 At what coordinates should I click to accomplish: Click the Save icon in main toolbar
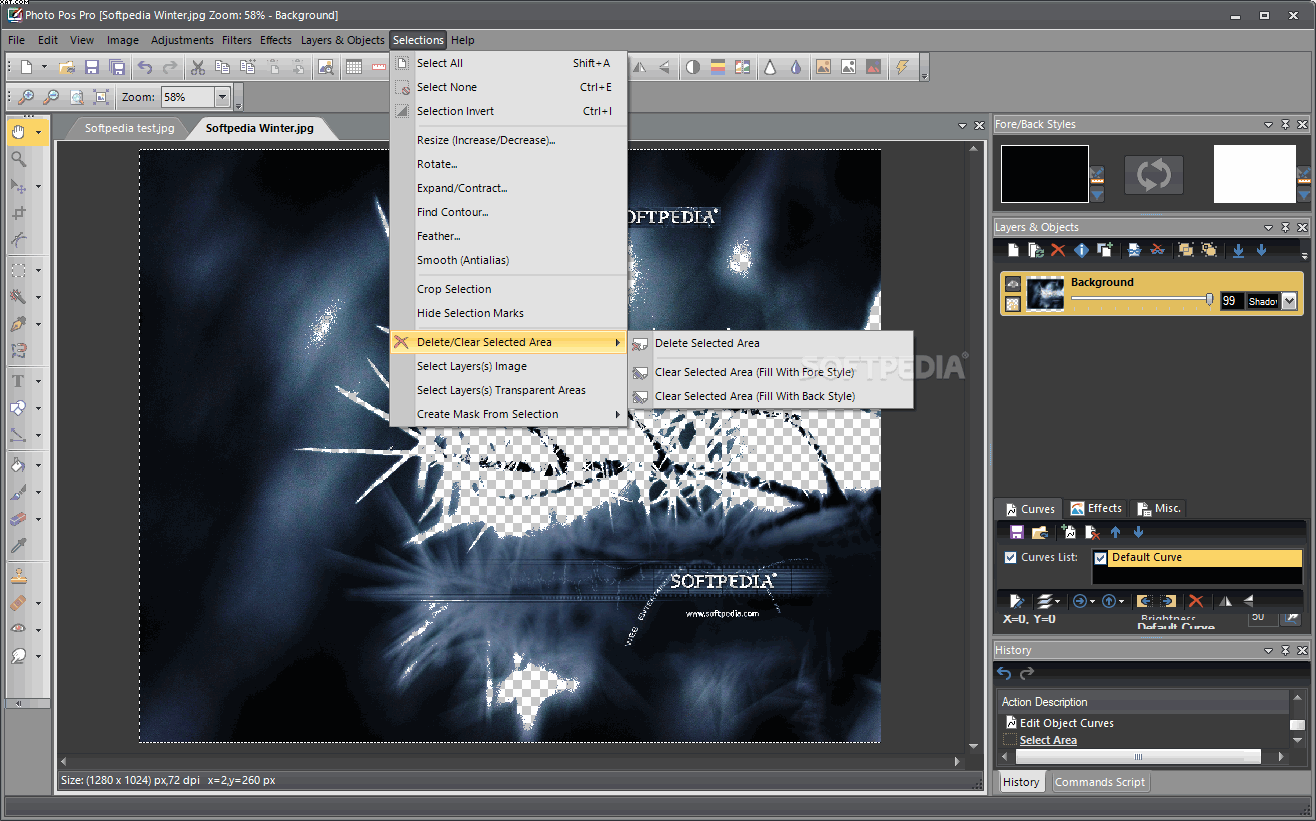tap(92, 68)
